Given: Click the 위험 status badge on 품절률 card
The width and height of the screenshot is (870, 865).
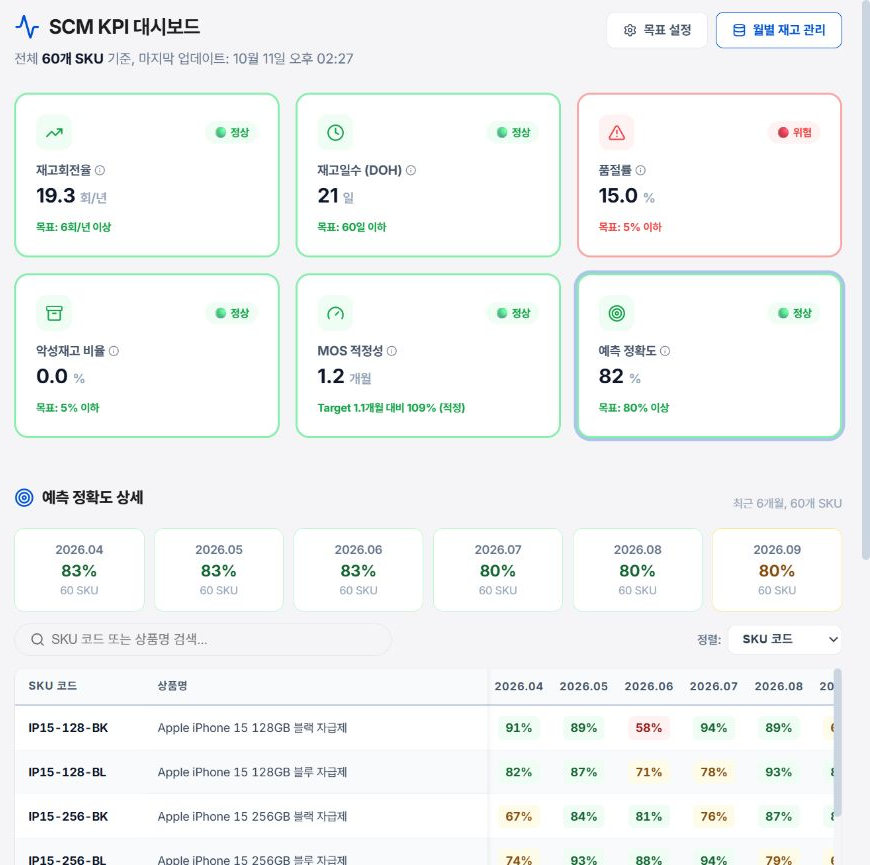Looking at the screenshot, I should 795,133.
